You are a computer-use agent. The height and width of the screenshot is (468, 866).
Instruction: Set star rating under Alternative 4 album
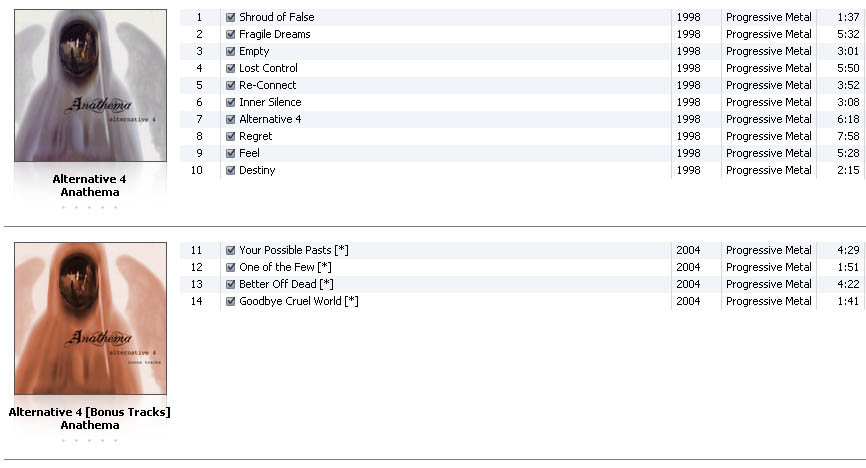point(89,208)
